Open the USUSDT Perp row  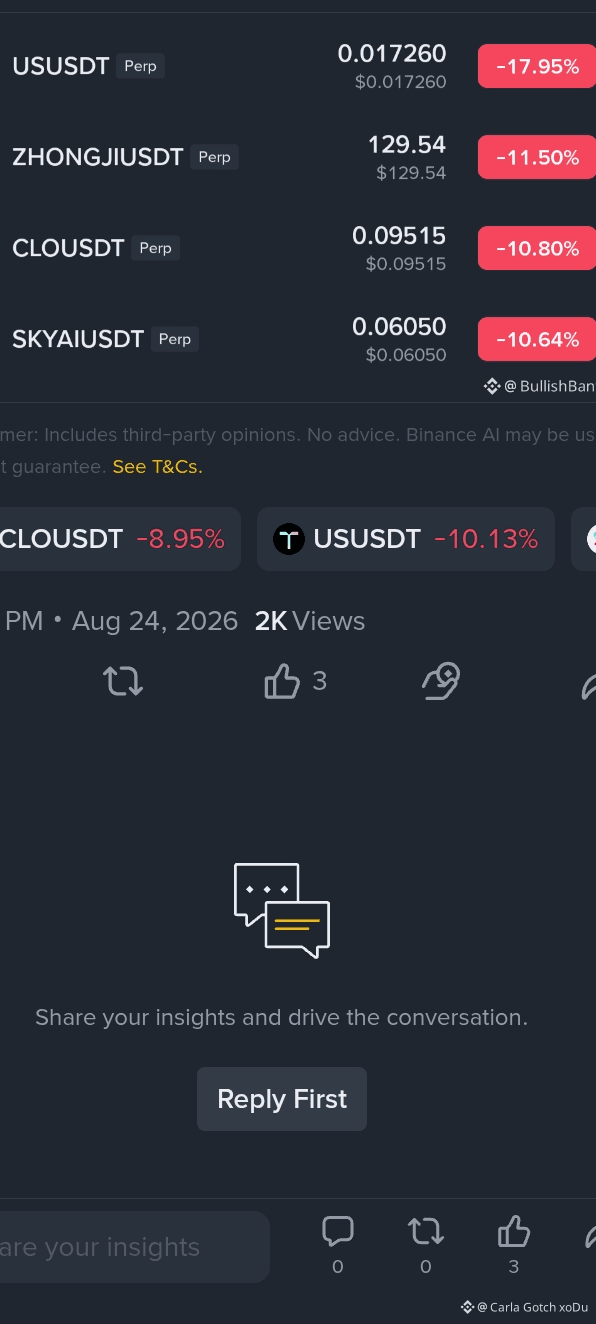pos(298,67)
